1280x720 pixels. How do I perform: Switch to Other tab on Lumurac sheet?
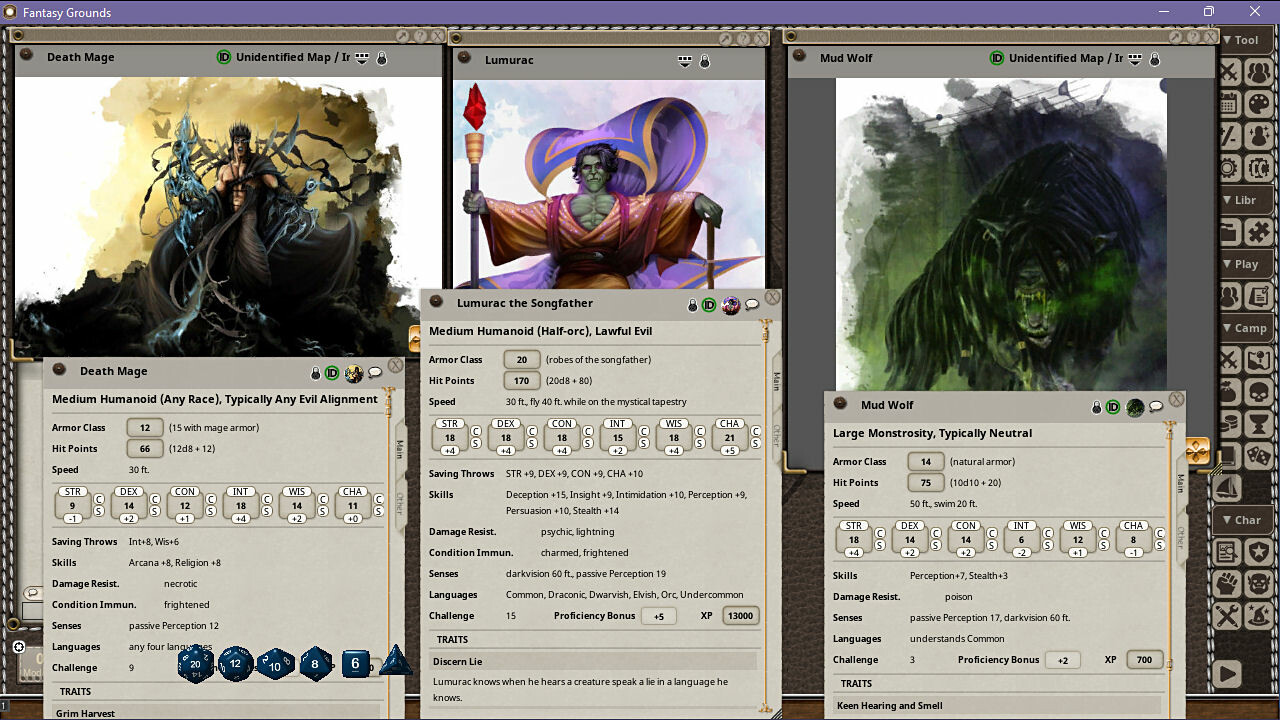(x=775, y=435)
